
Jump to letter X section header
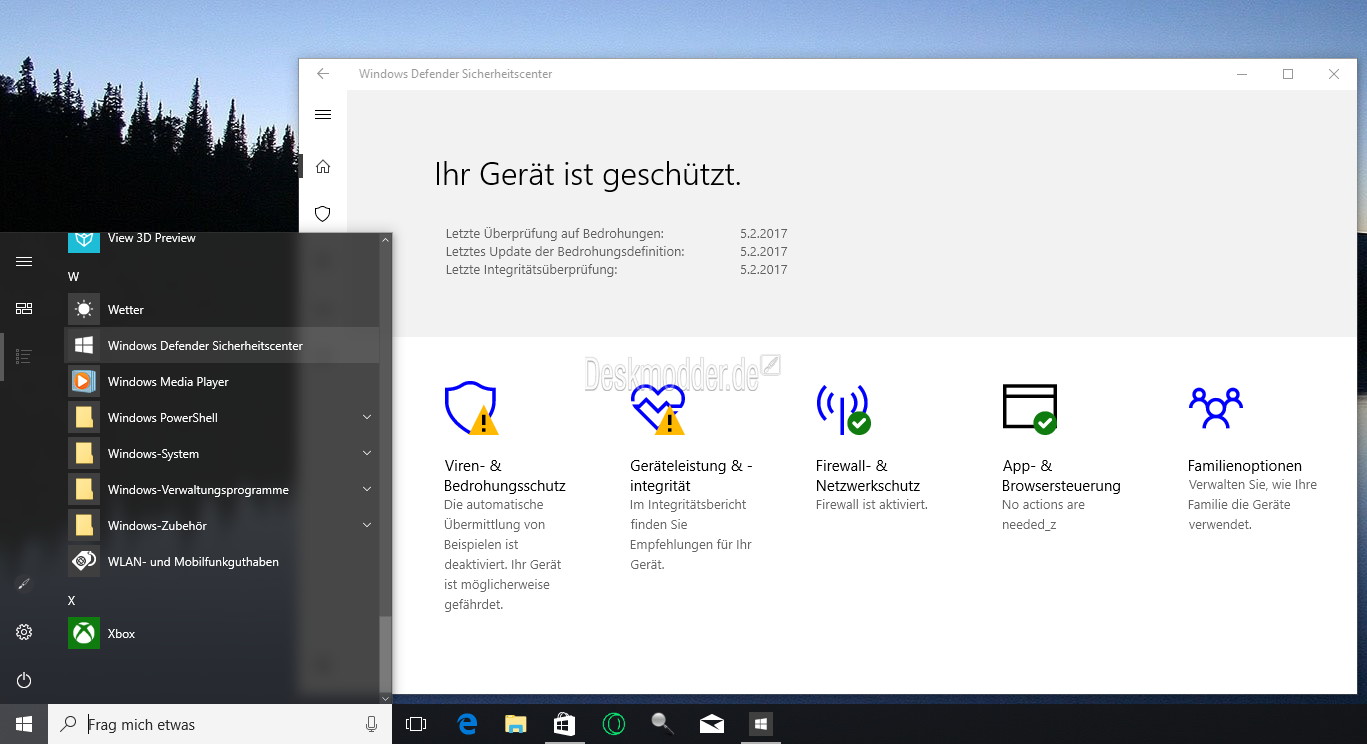pos(71,600)
